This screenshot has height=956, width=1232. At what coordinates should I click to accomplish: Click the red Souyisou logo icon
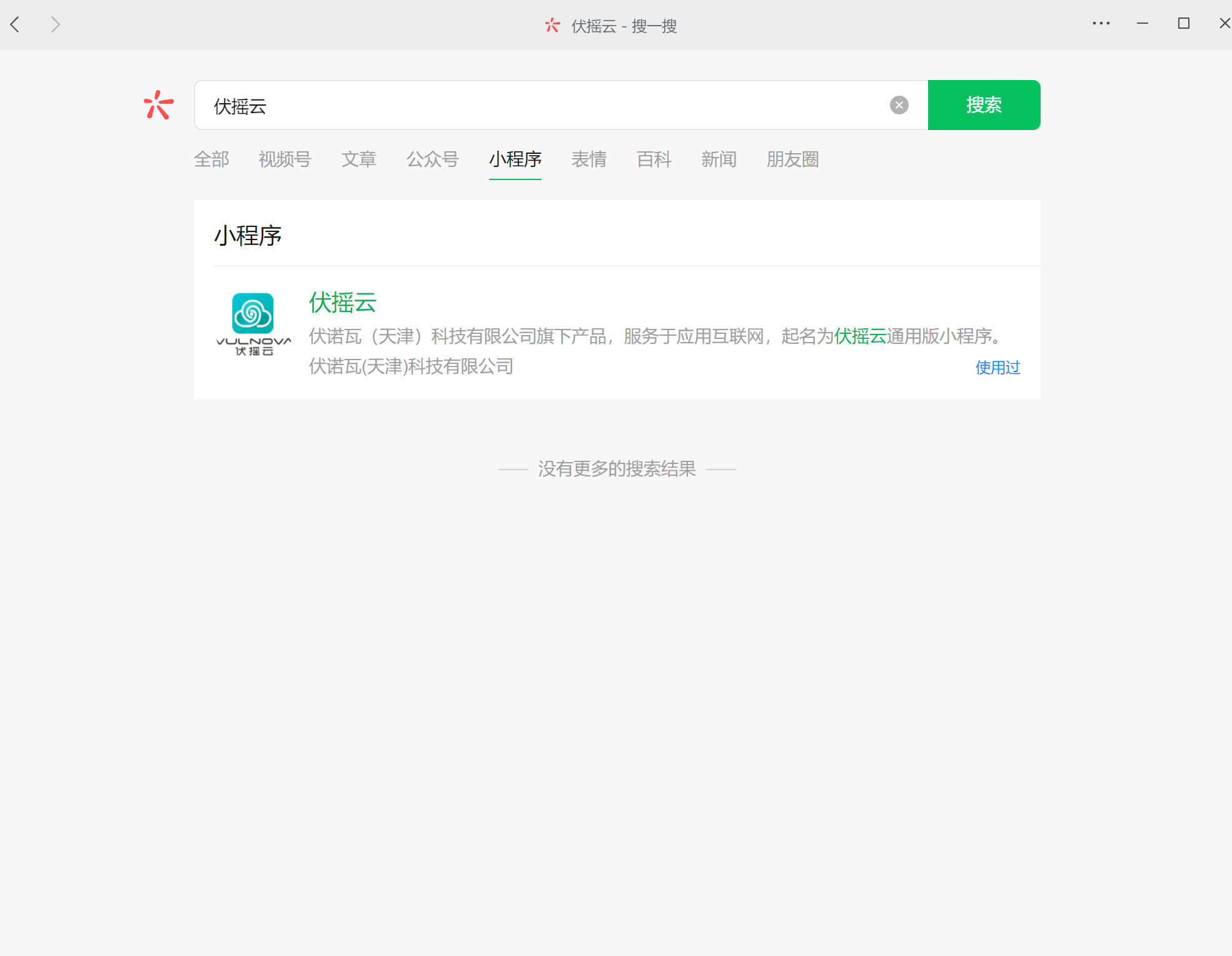coord(158,105)
